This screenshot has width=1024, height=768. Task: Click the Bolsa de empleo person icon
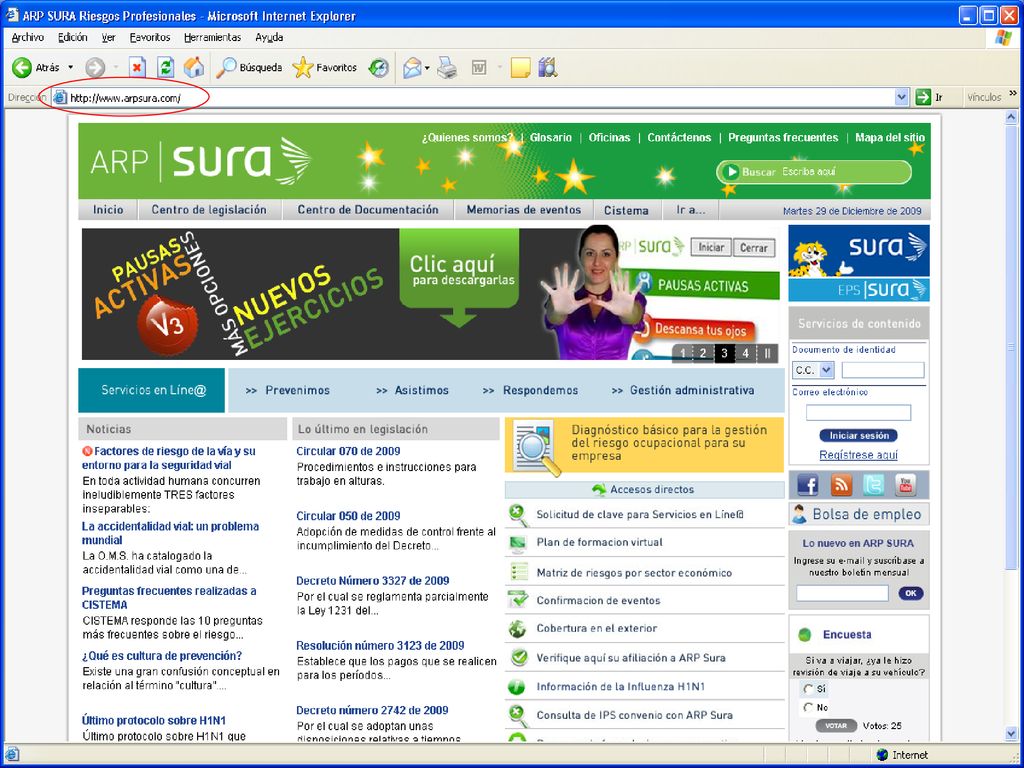[x=799, y=514]
